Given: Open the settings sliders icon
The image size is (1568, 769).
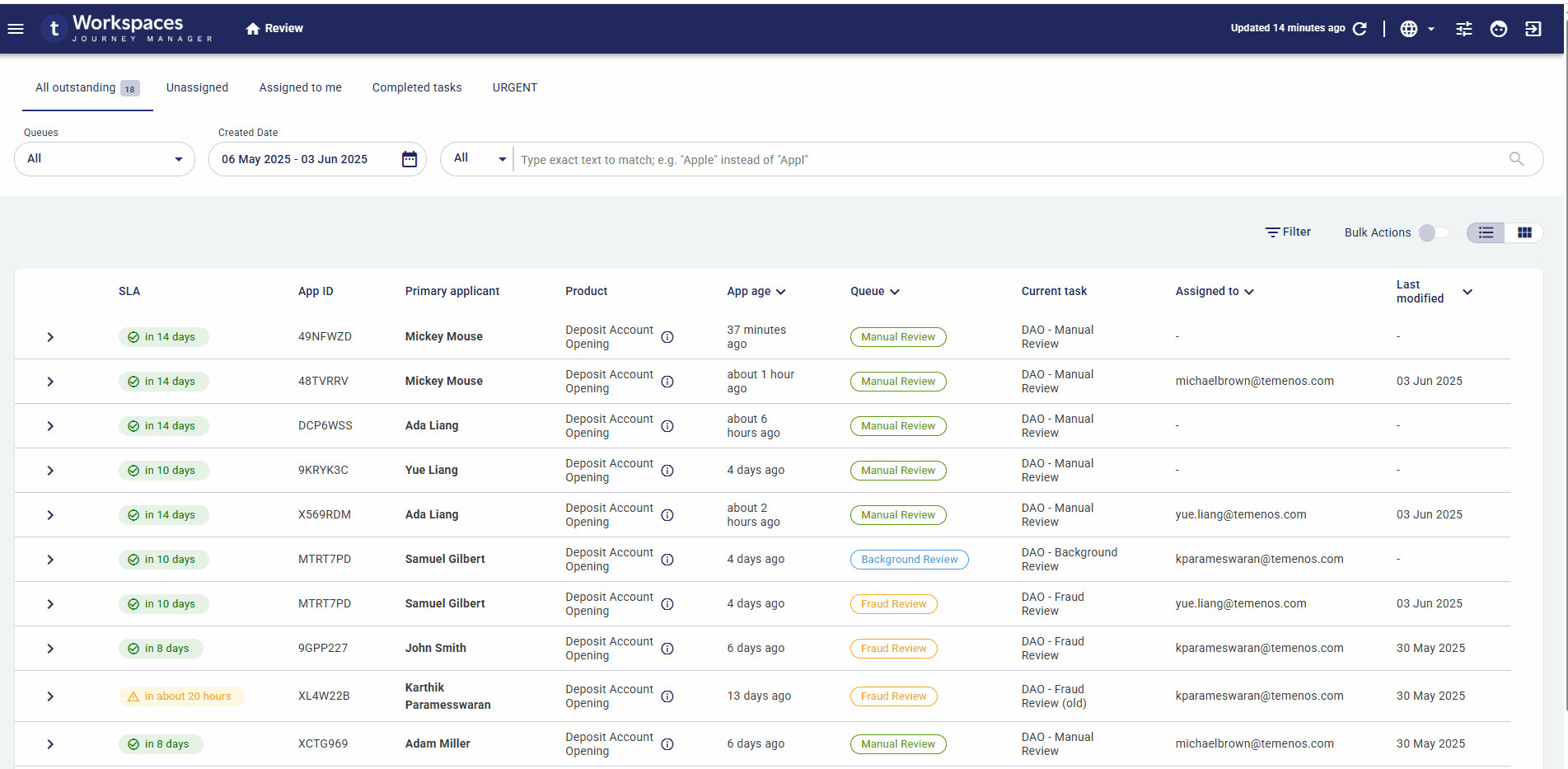Looking at the screenshot, I should coord(1464,29).
